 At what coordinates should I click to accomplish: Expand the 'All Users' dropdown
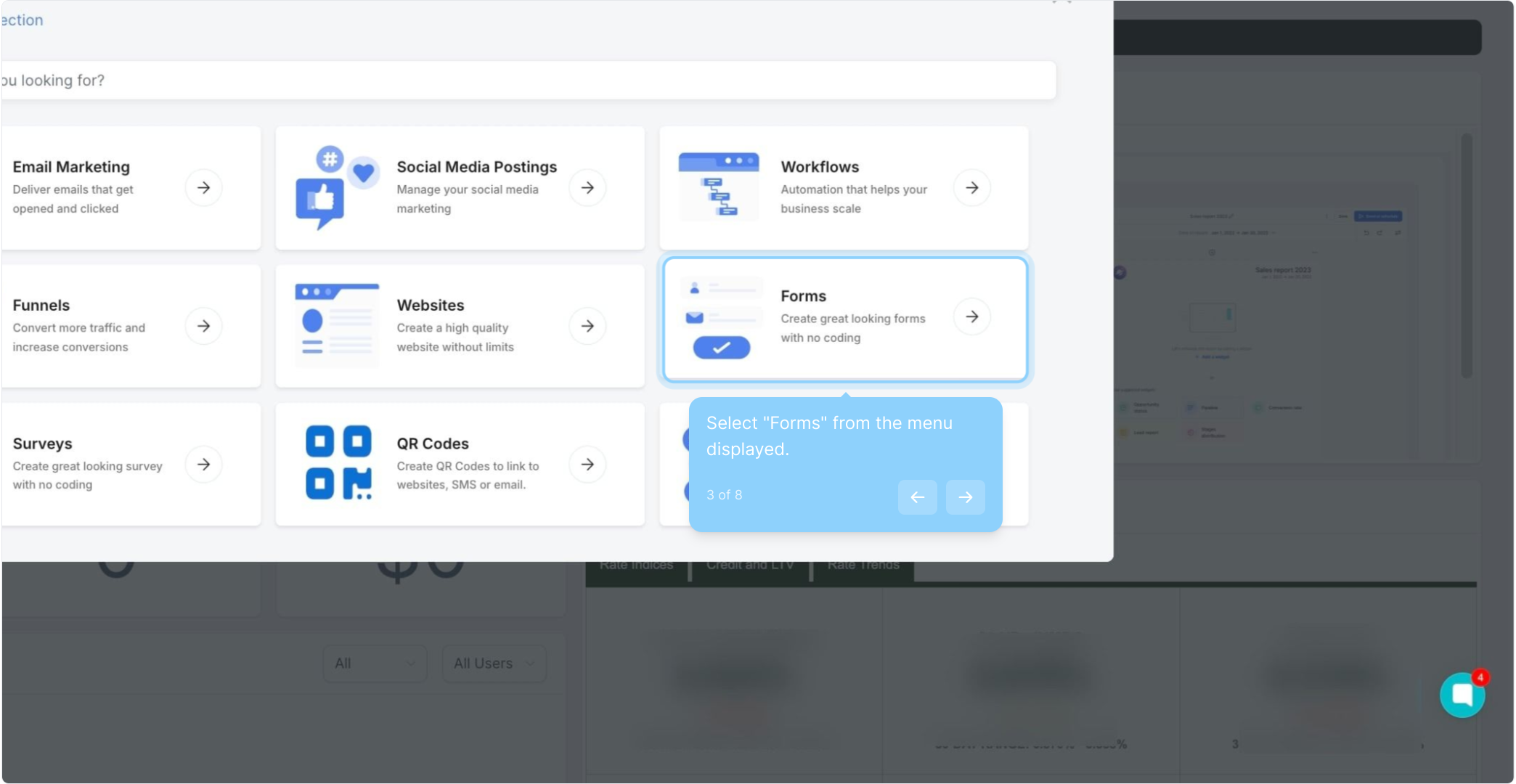494,663
